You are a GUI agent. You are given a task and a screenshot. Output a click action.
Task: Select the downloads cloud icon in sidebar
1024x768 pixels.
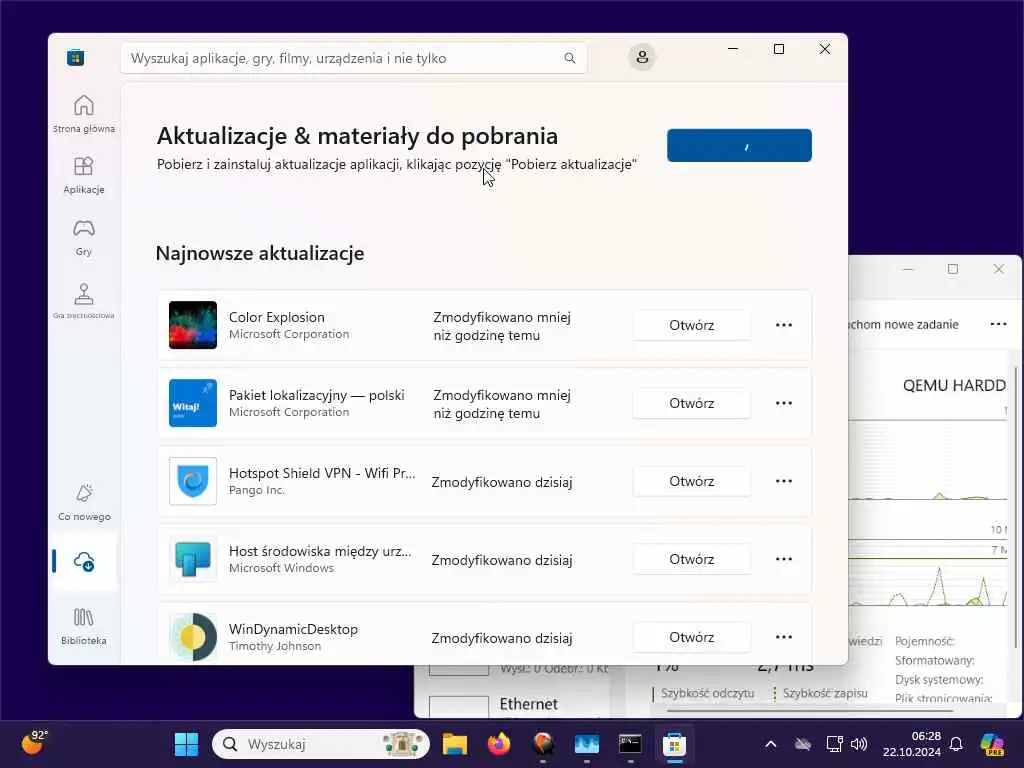click(84, 561)
